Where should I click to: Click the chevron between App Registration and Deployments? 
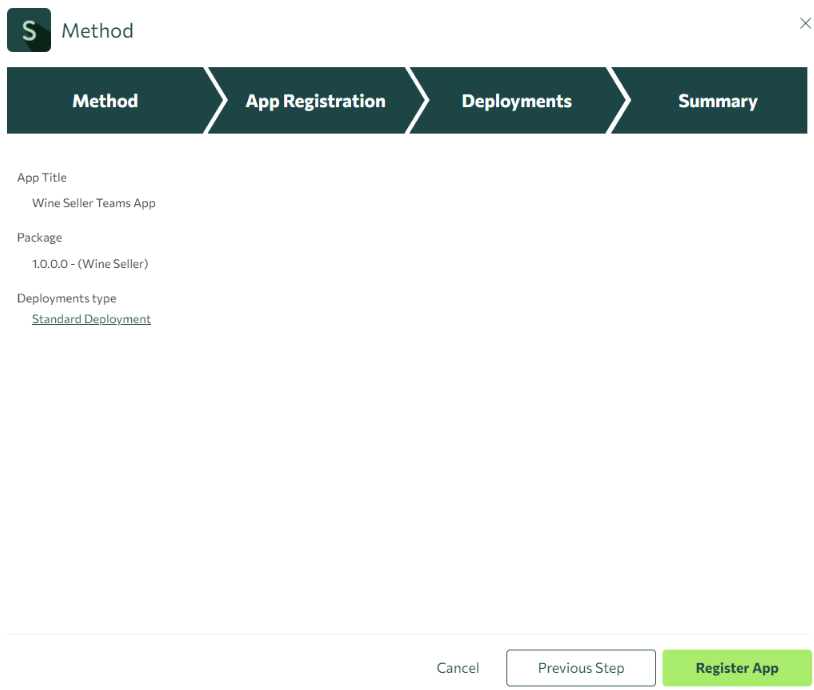click(419, 101)
